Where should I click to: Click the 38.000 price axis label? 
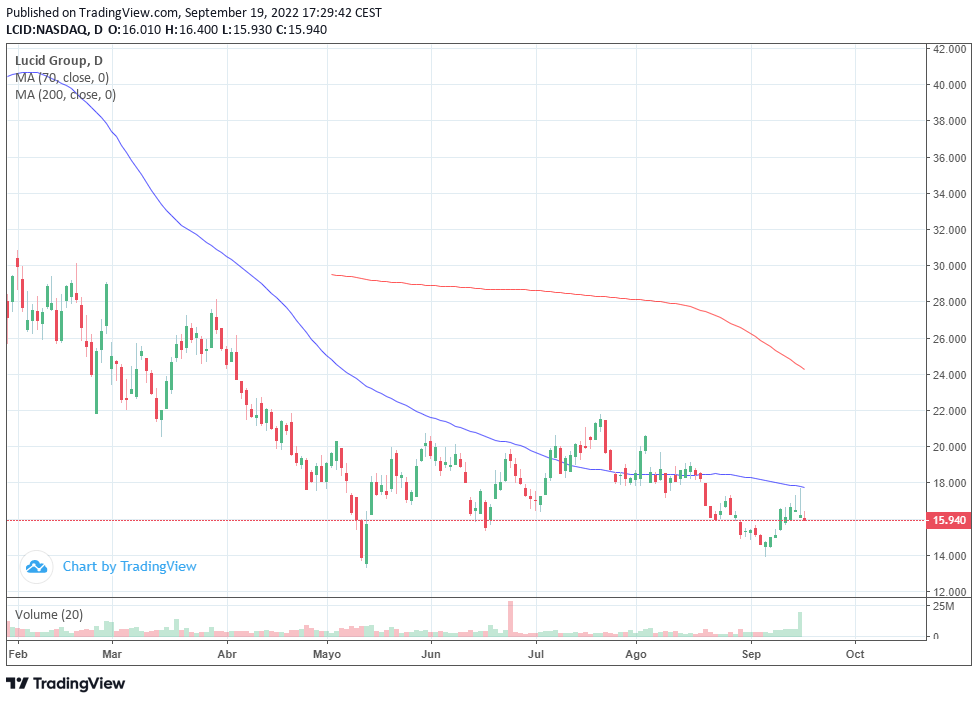949,121
